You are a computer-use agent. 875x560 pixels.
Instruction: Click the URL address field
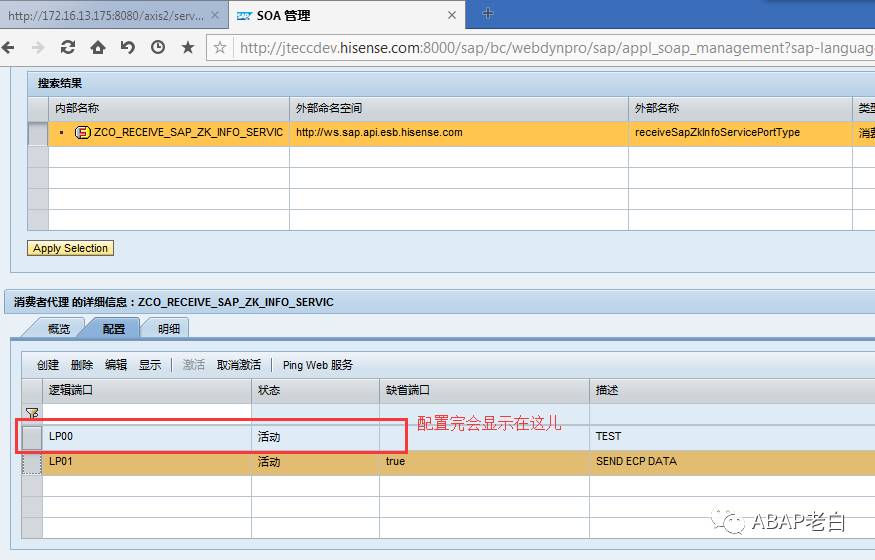(555, 48)
